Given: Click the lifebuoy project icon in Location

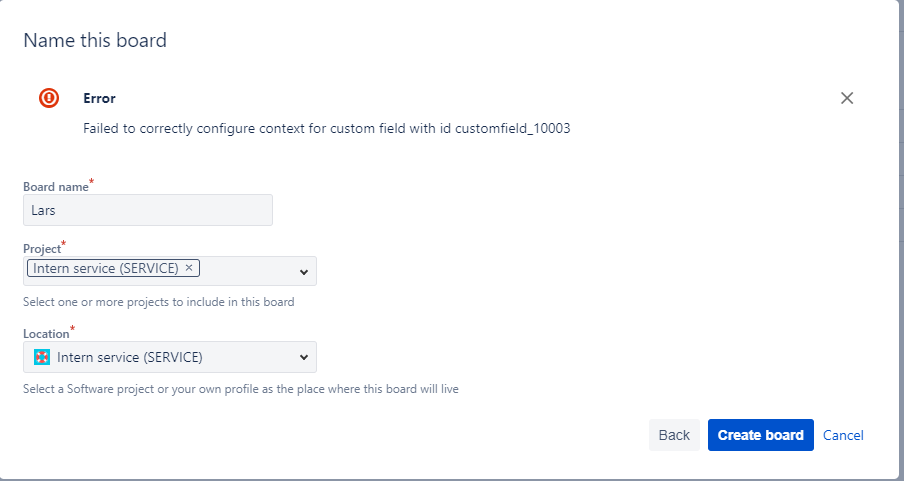Looking at the screenshot, I should coord(42,357).
